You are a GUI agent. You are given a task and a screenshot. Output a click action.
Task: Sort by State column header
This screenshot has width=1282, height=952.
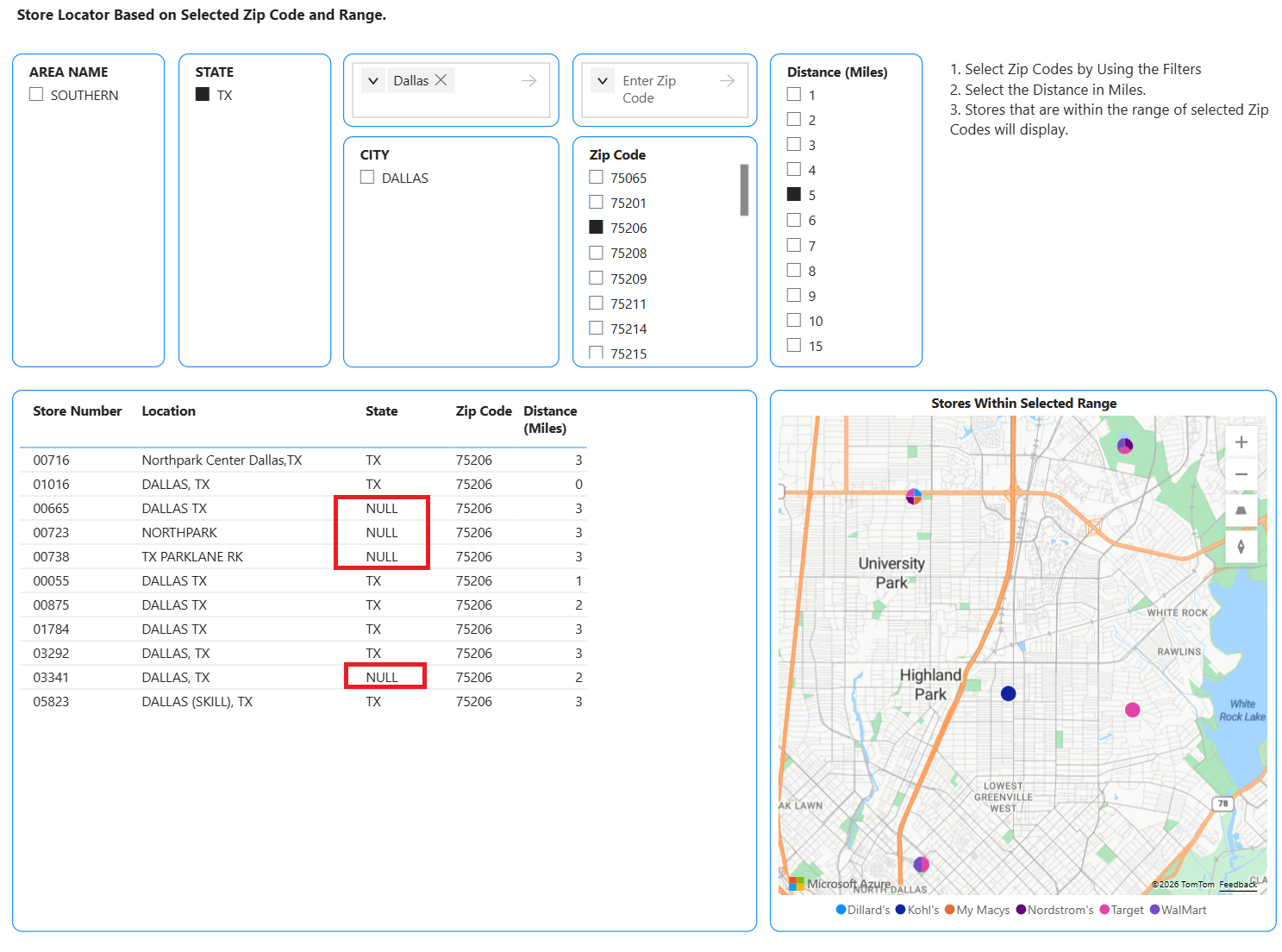[x=381, y=411]
